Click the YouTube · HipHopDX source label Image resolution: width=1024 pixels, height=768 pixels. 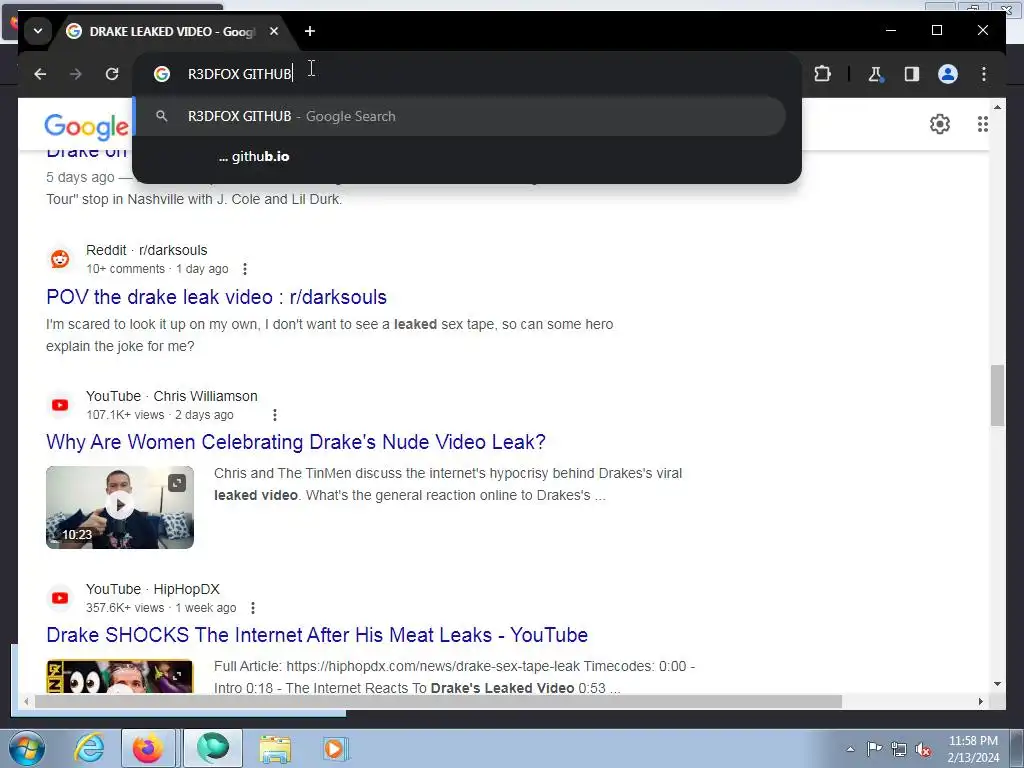point(152,589)
